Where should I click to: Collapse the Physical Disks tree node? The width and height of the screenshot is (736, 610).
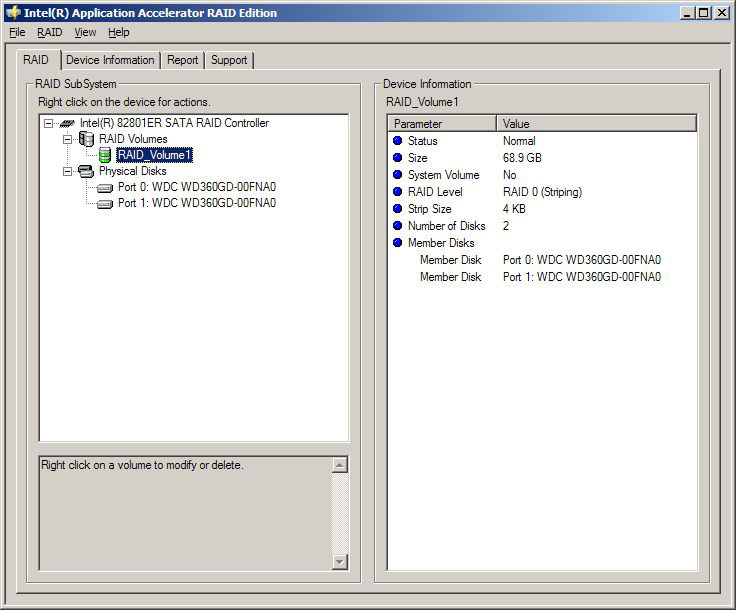68,171
